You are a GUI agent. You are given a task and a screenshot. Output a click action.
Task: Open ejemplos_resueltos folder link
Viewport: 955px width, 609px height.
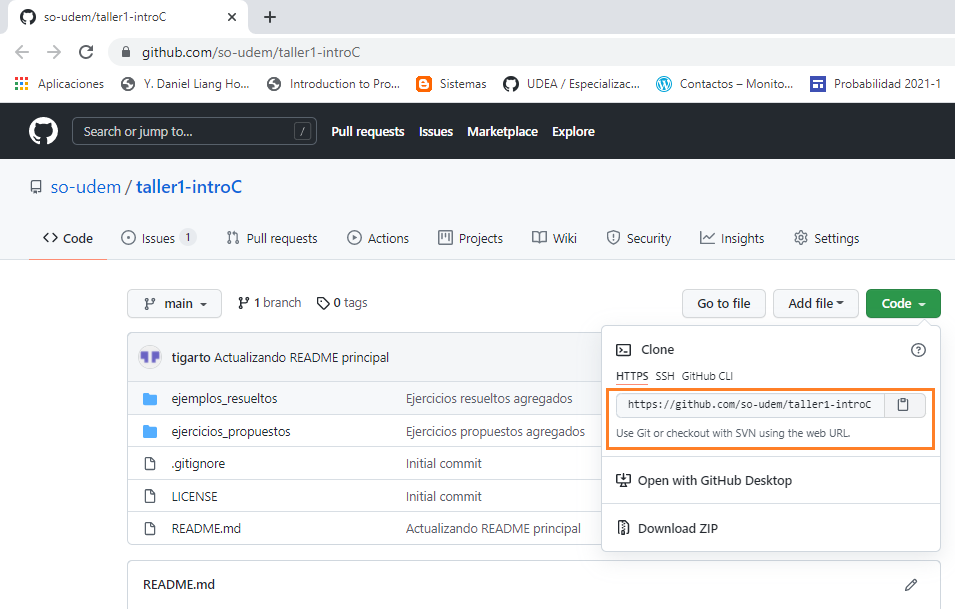pos(224,399)
